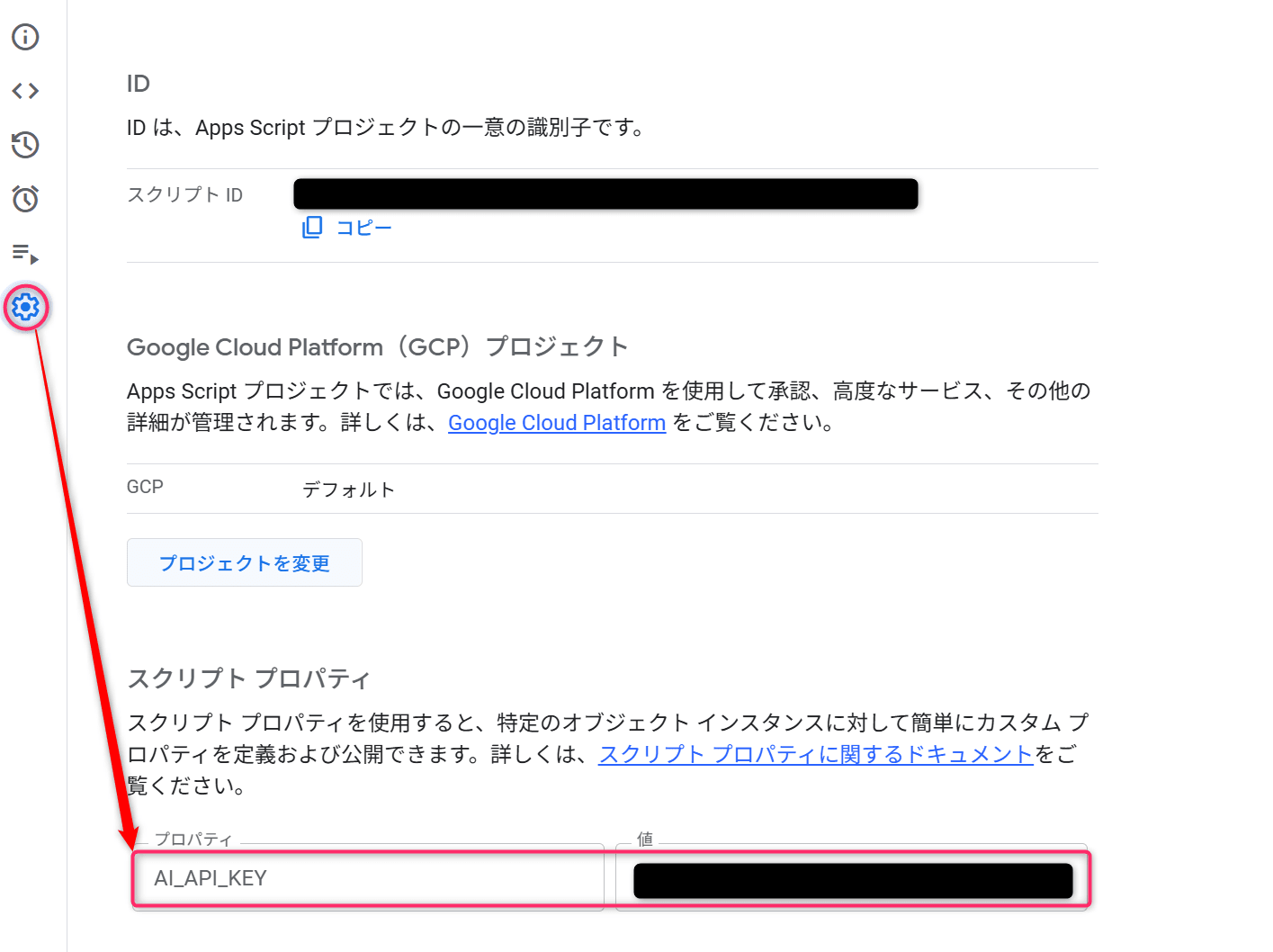
Task: Click the Google Cloud Platform（GCP）プロジェクト heading
Action: click(377, 347)
